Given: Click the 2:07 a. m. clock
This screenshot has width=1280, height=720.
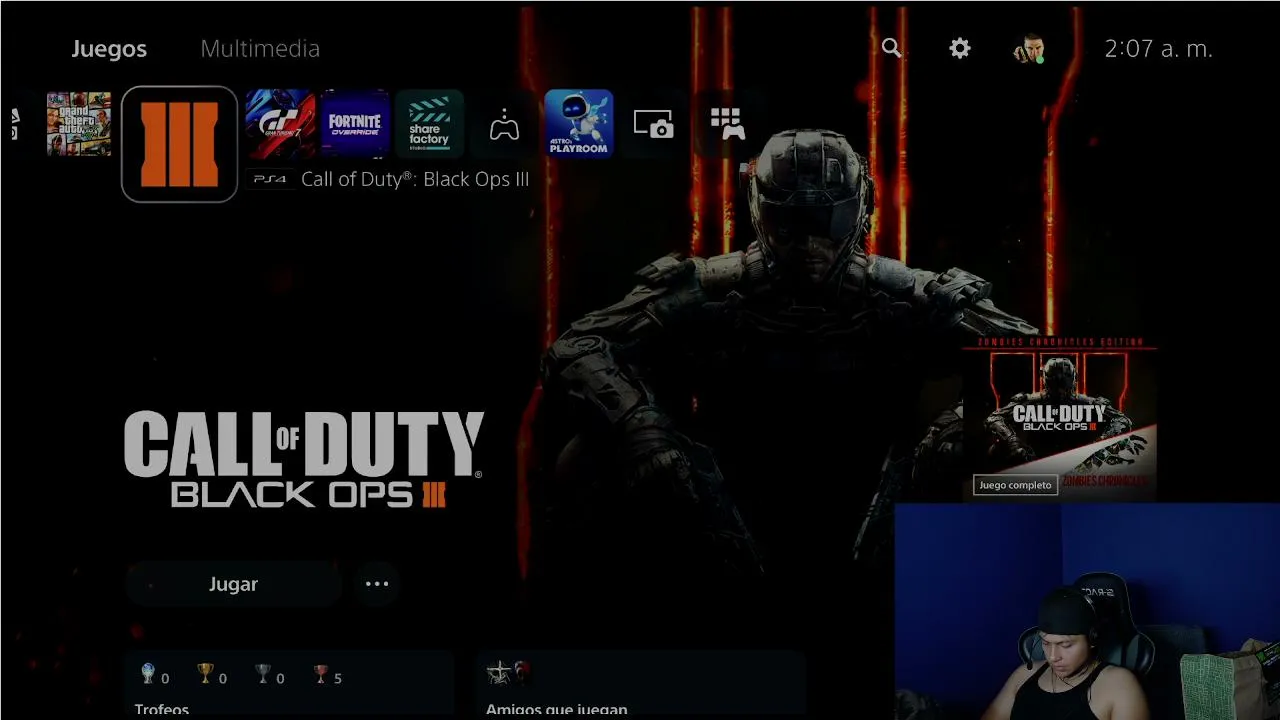Looking at the screenshot, I should coord(1158,49).
